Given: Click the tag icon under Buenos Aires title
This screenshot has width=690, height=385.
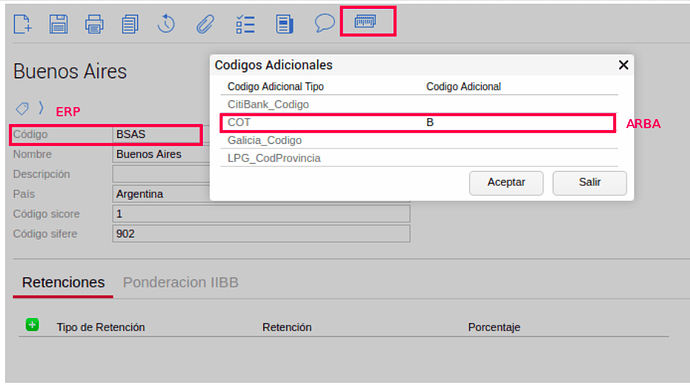Looking at the screenshot, I should point(22,108).
